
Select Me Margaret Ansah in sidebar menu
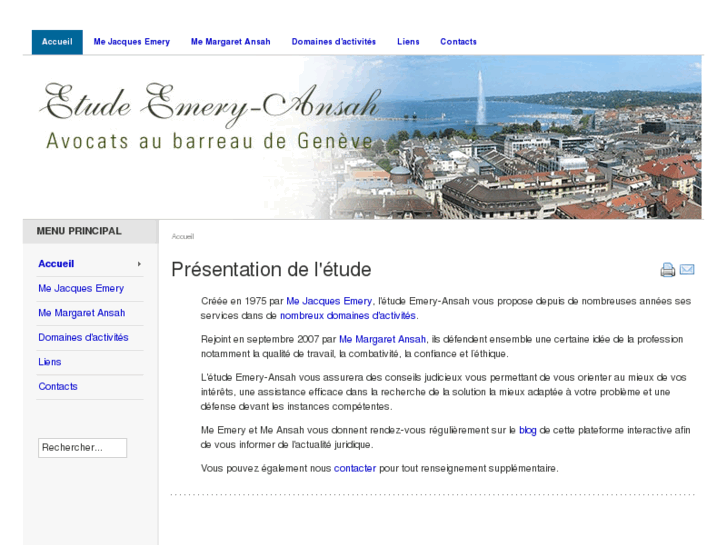click(x=82, y=313)
